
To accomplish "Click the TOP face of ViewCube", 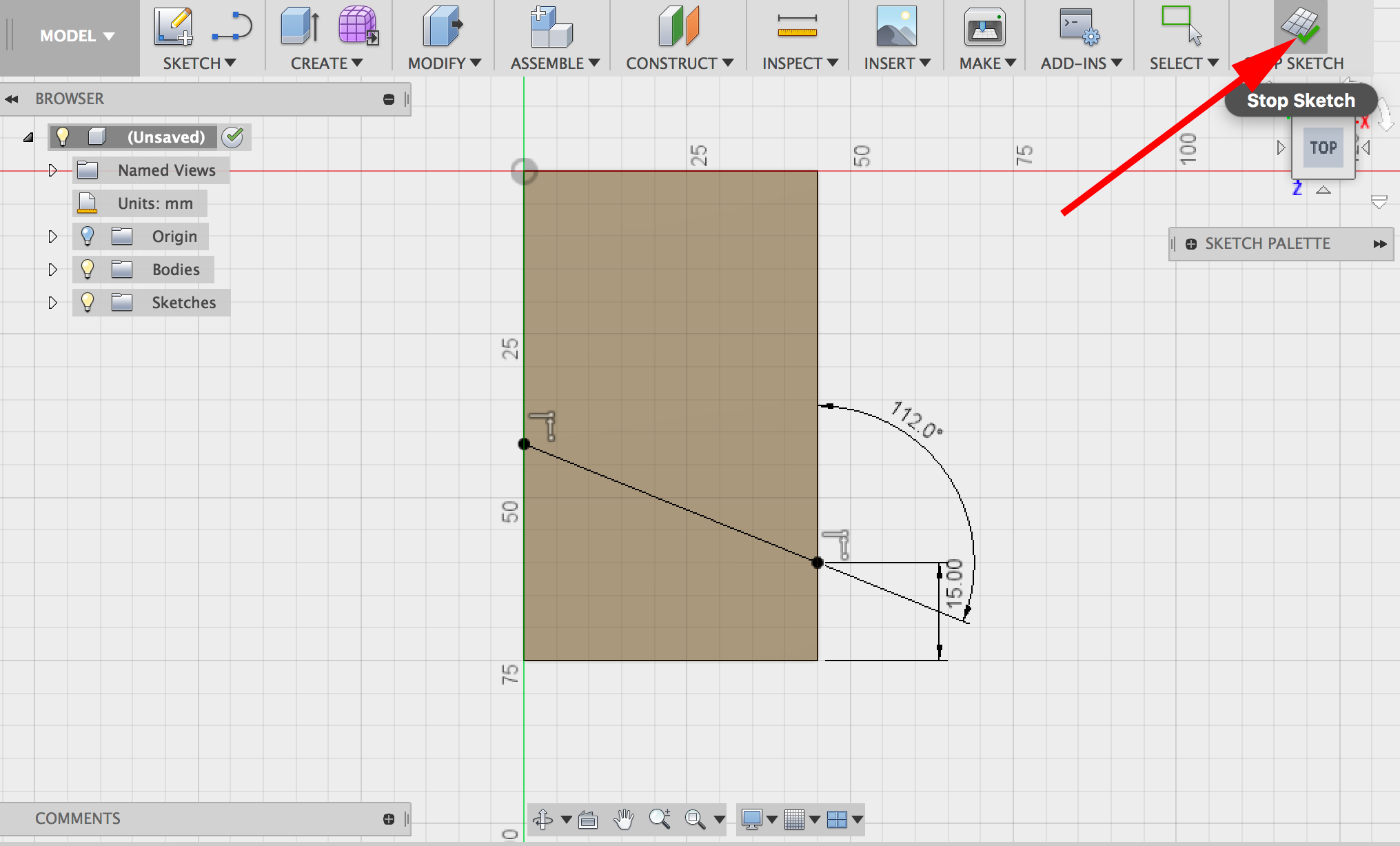I will pyautogui.click(x=1323, y=148).
